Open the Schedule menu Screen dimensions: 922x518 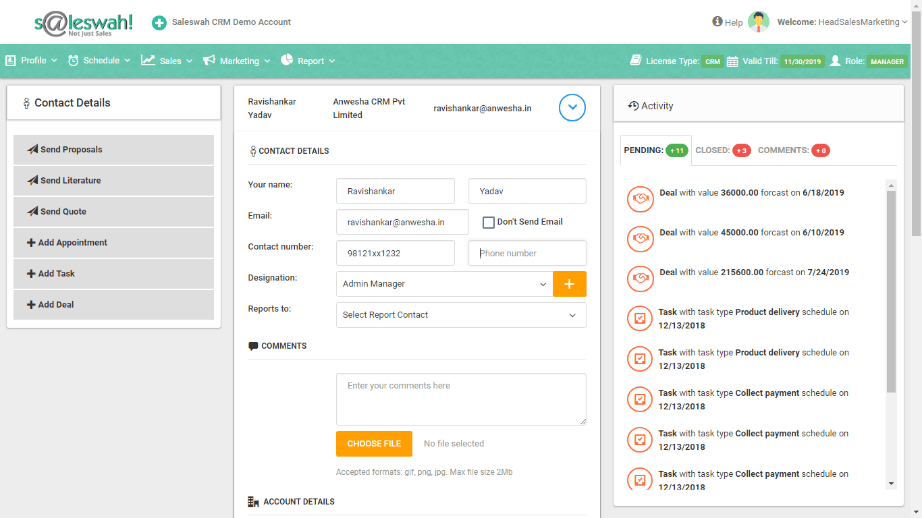[x=99, y=61]
